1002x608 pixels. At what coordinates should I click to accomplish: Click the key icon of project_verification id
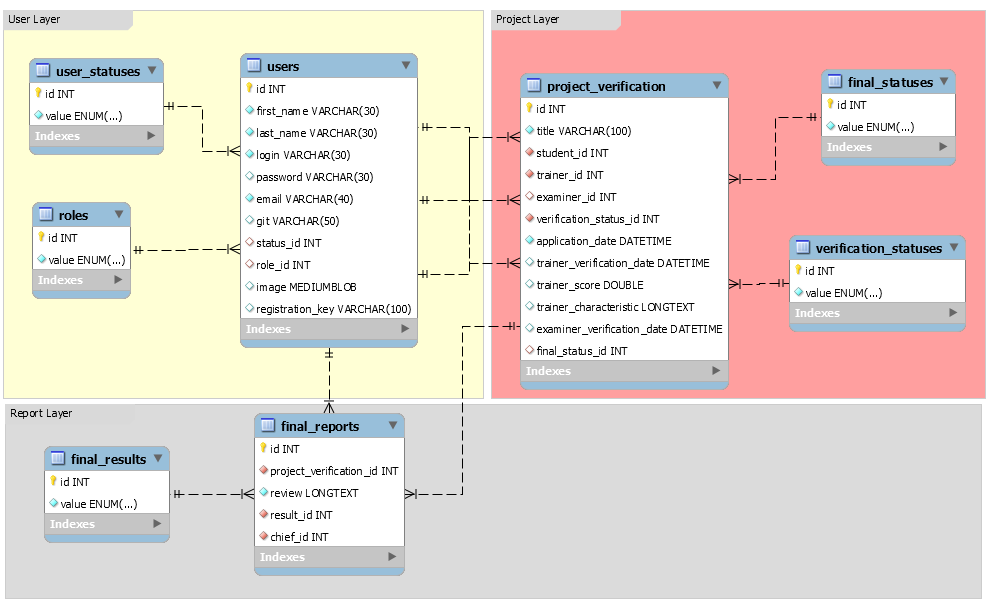point(530,107)
